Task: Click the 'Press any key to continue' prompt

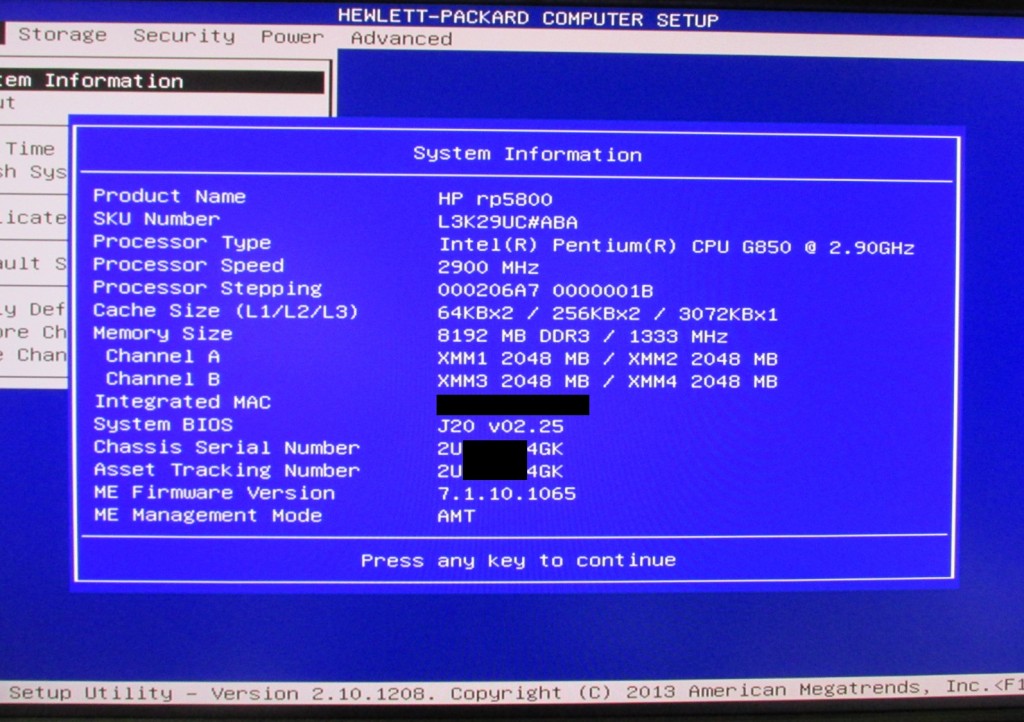Action: (x=518, y=560)
